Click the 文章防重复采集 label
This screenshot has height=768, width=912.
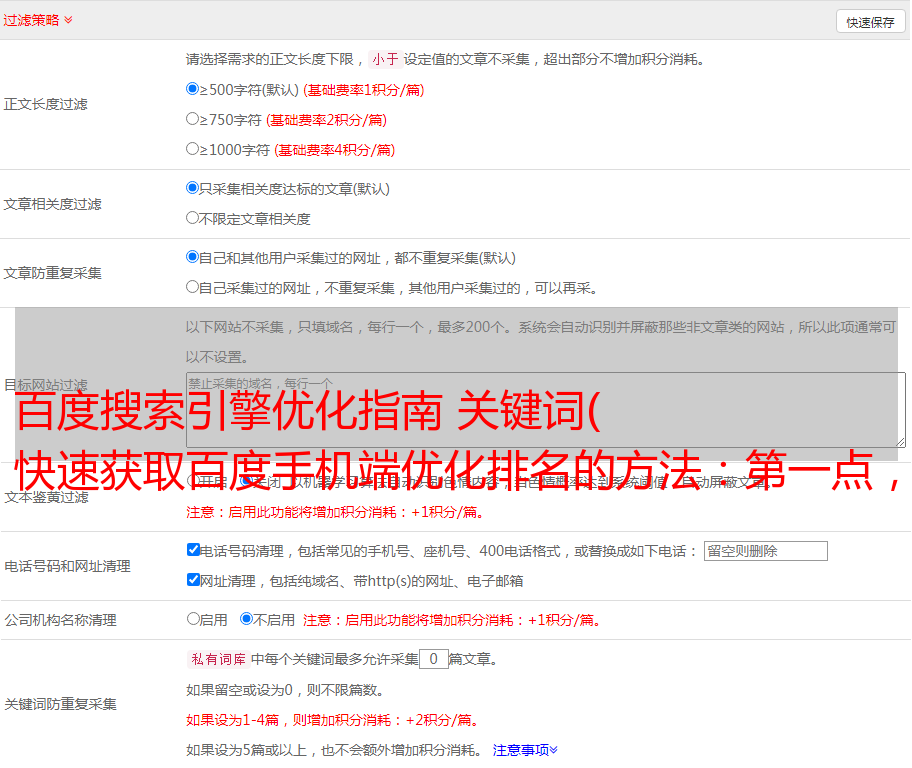52,273
